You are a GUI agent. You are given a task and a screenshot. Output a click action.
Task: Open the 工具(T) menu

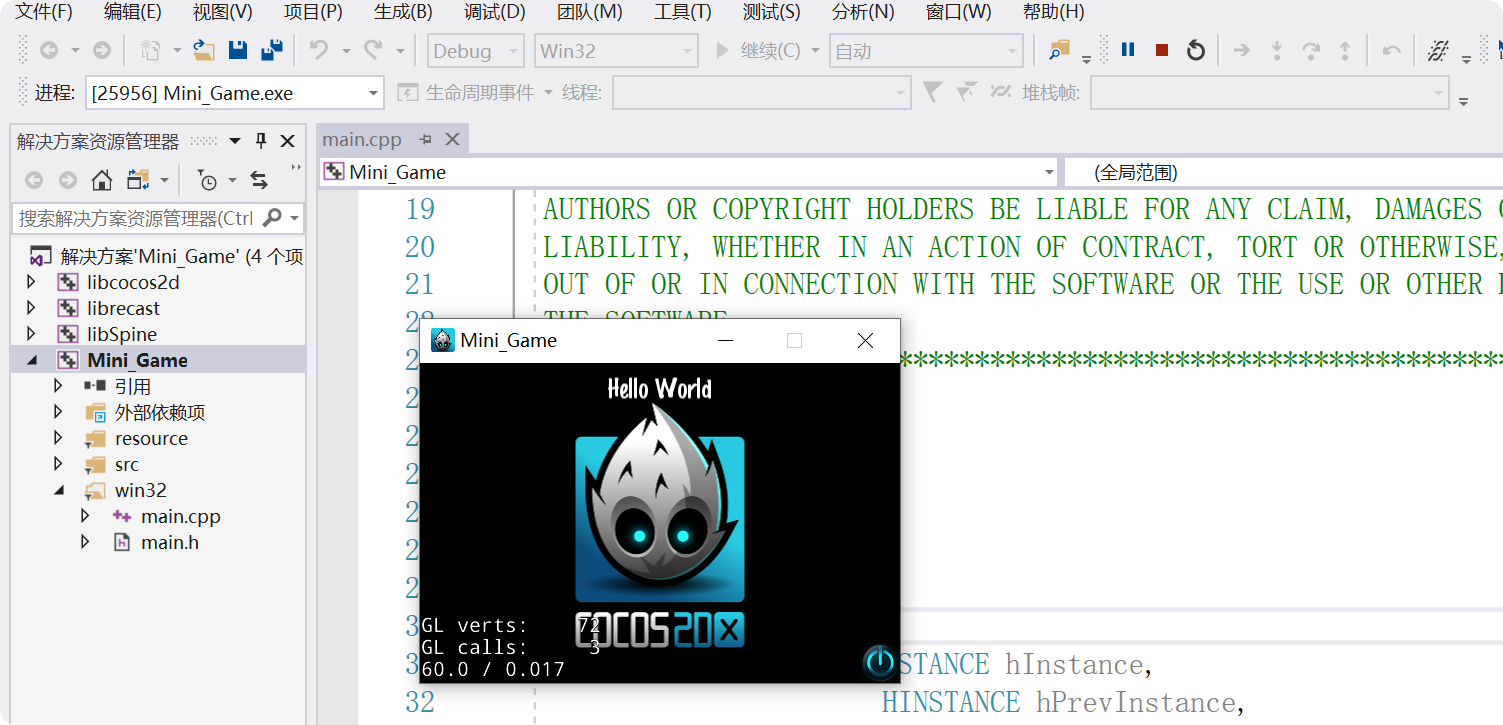click(x=683, y=12)
